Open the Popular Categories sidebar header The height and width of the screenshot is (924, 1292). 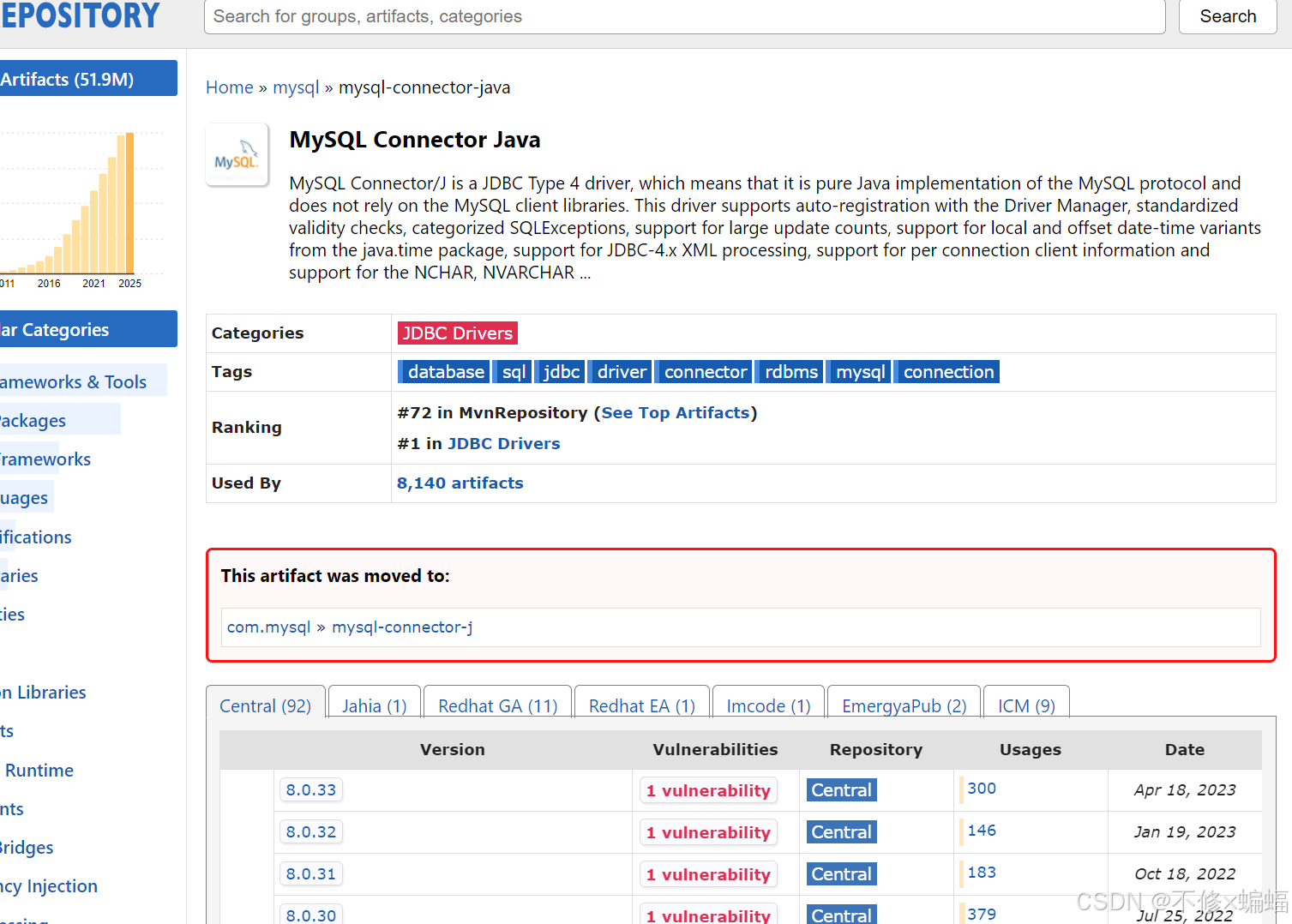point(88,329)
